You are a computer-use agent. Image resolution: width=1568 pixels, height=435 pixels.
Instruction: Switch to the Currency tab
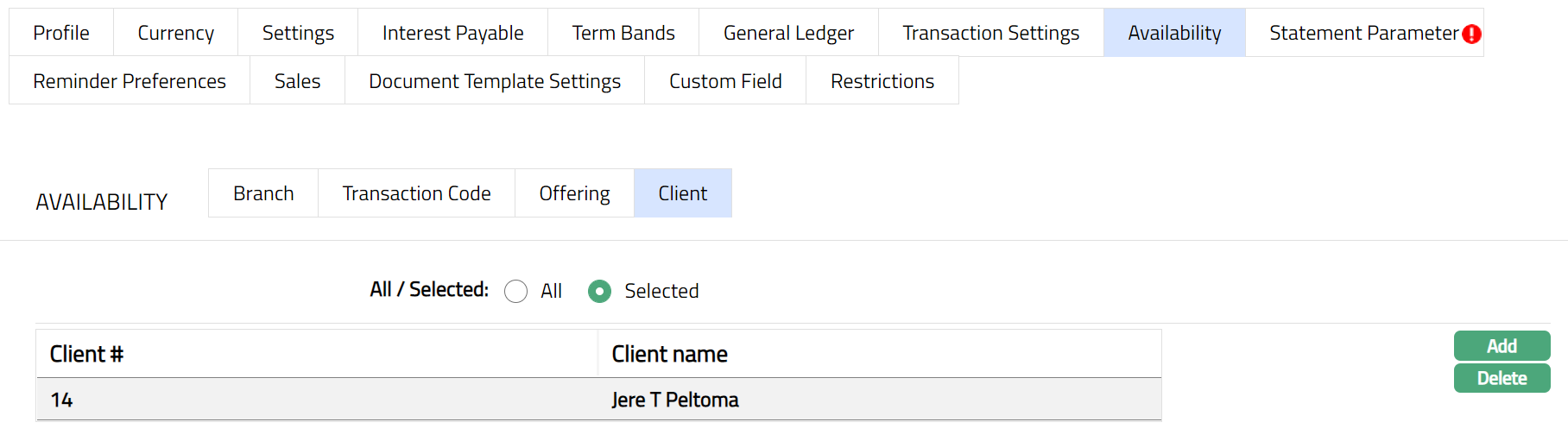click(x=175, y=33)
